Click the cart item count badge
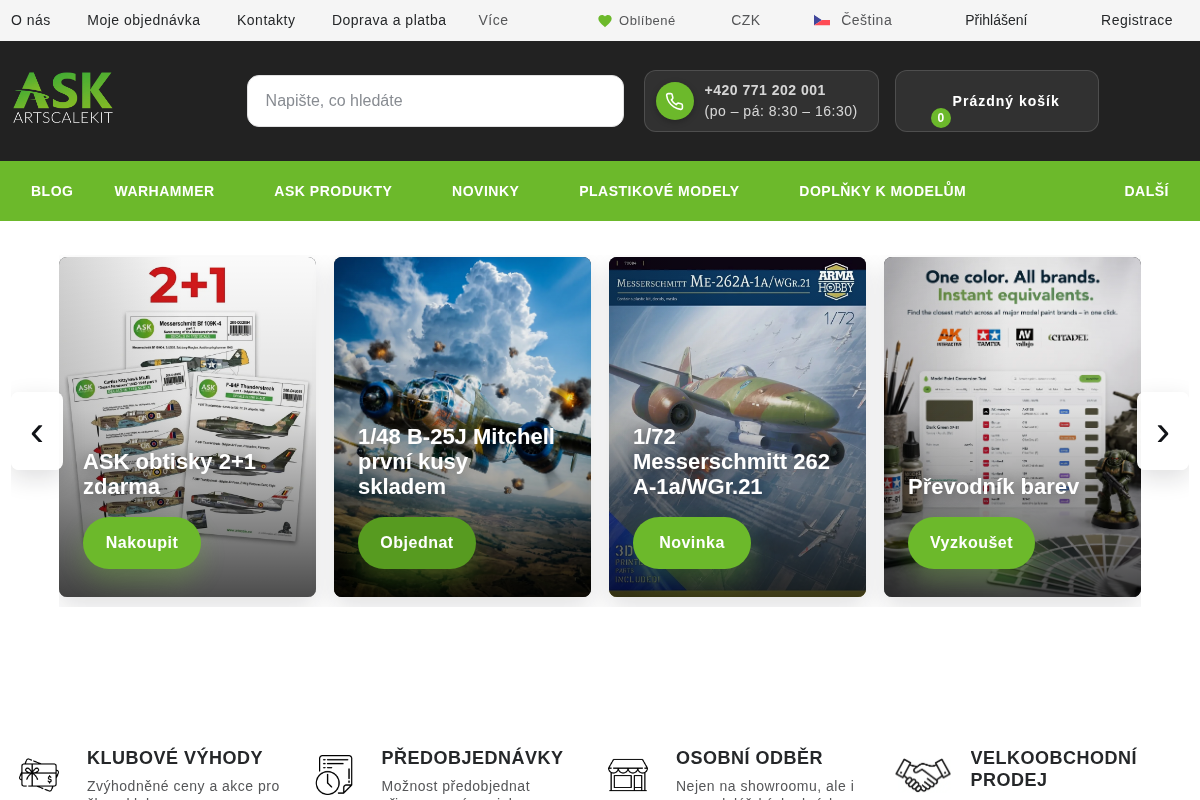The height and width of the screenshot is (800, 1200). (941, 118)
